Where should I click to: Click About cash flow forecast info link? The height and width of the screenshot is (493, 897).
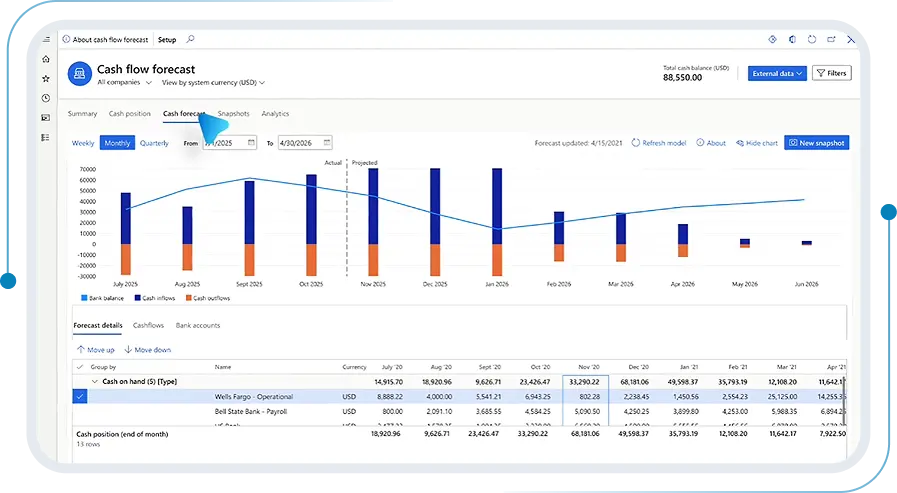click(105, 39)
